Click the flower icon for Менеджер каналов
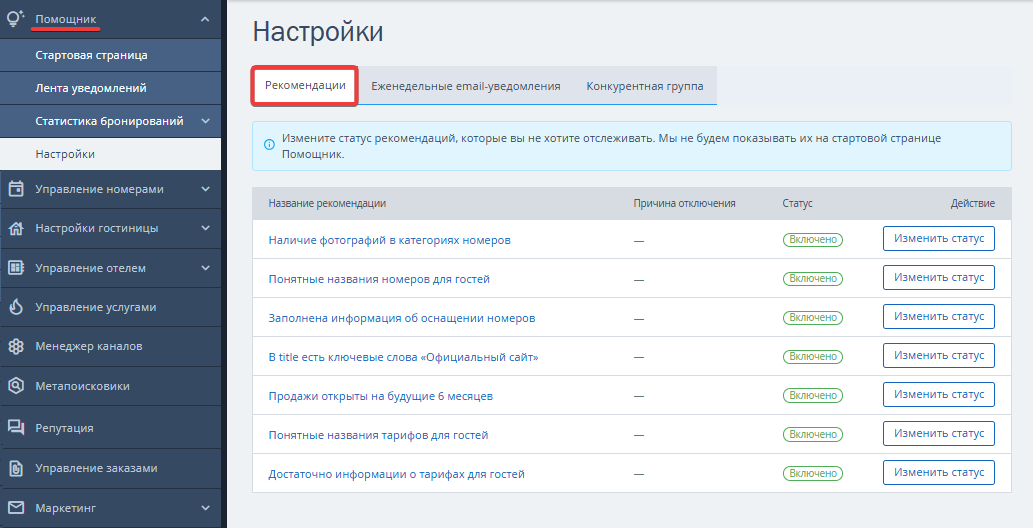This screenshot has height=528, width=1033. [x=16, y=346]
